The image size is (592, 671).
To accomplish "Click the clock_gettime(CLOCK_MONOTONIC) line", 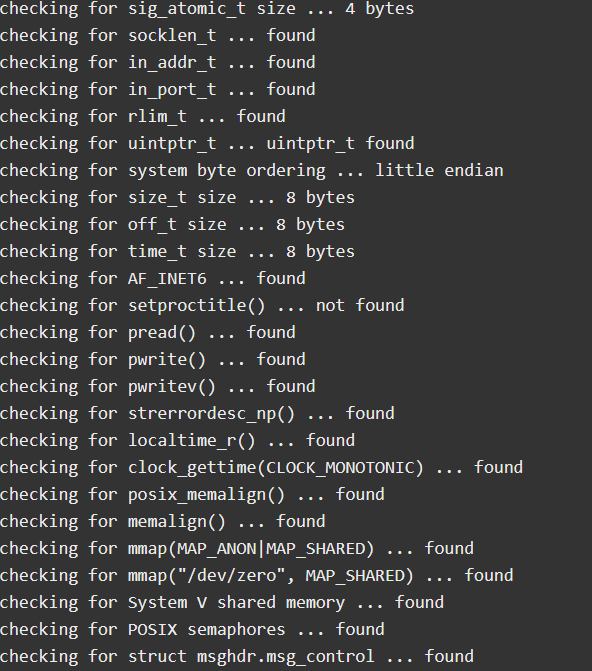I will pos(262,467).
